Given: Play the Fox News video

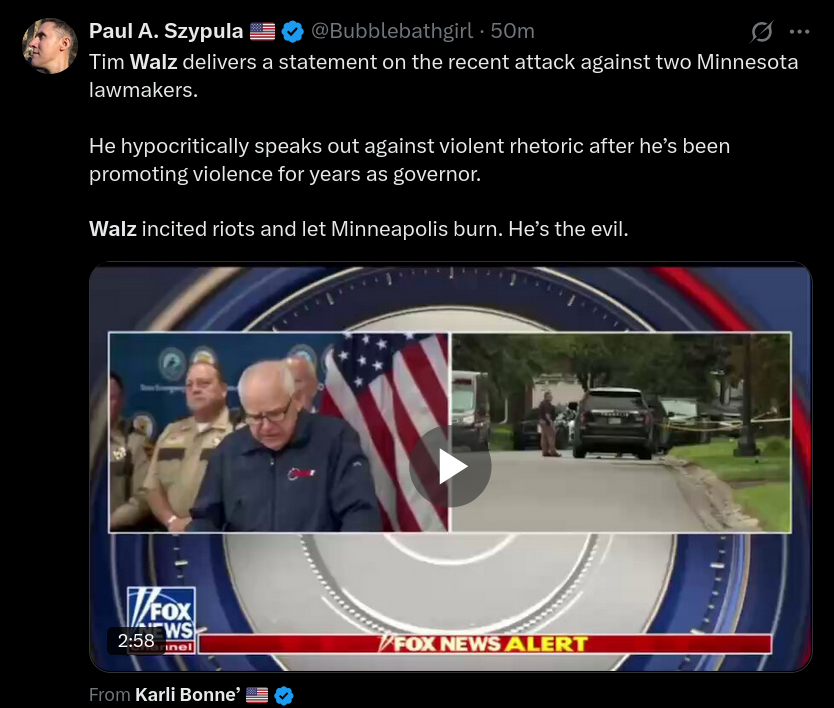Looking at the screenshot, I should tap(450, 467).
